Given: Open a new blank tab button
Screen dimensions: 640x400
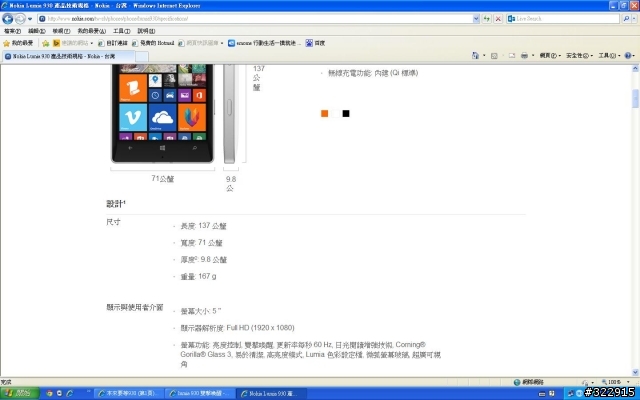Looking at the screenshot, I should (x=142, y=56).
